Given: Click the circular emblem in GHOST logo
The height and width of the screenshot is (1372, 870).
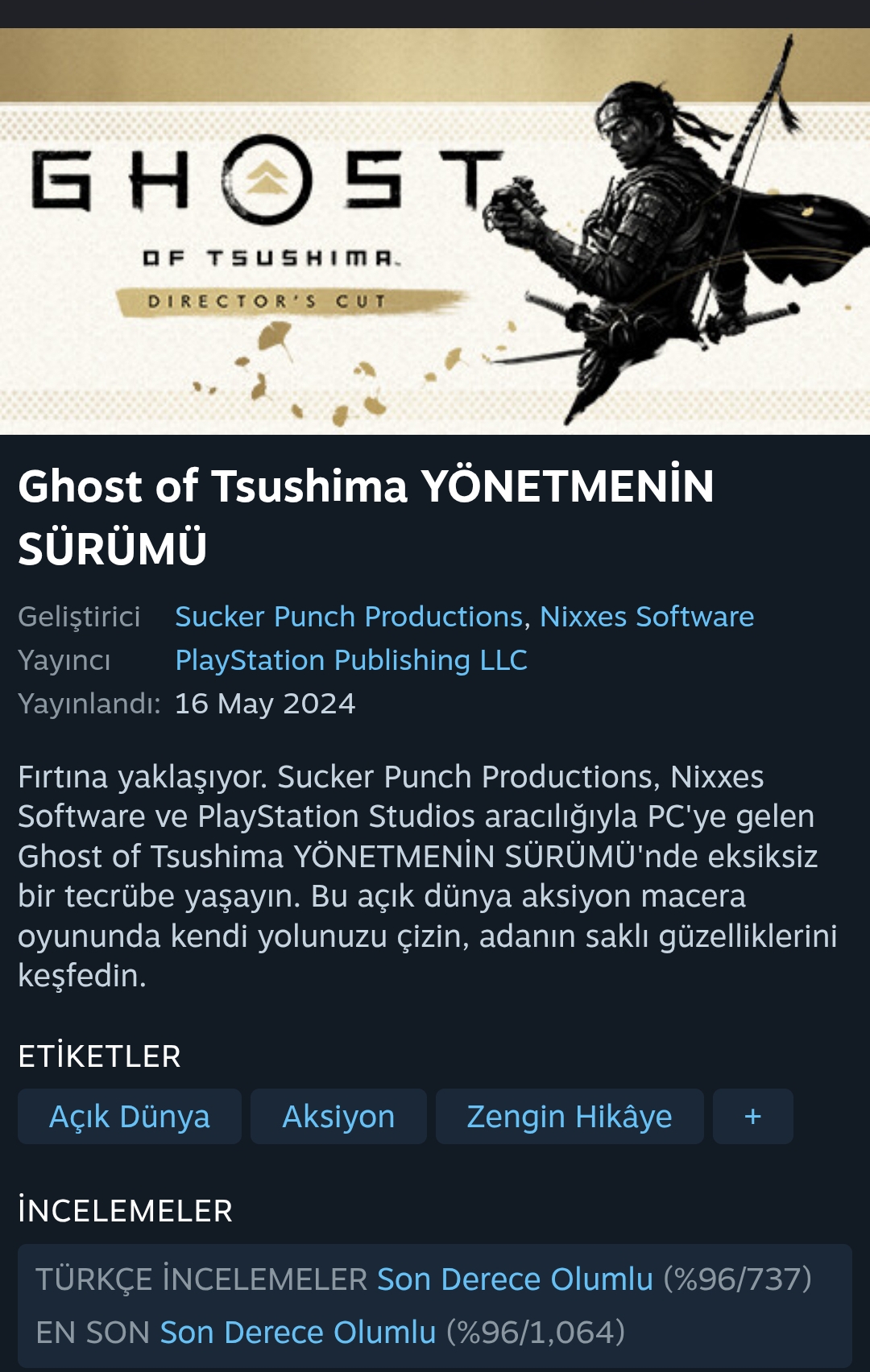Looking at the screenshot, I should click(x=267, y=179).
